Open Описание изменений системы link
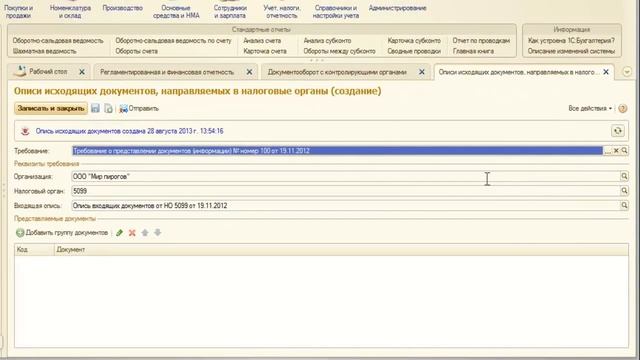640x360 pixels. 571,51
